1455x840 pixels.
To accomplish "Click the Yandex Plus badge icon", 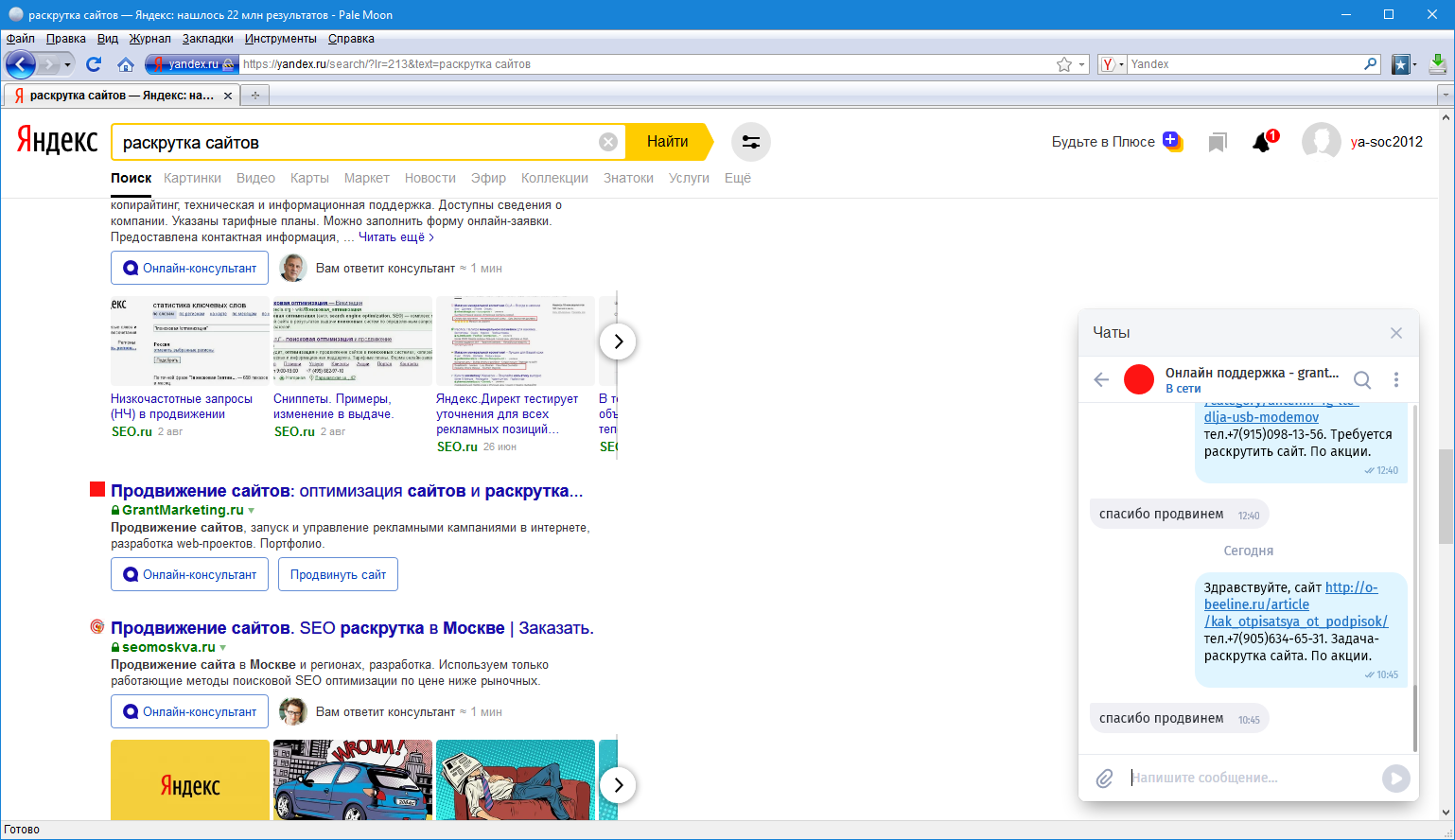I will [1173, 142].
